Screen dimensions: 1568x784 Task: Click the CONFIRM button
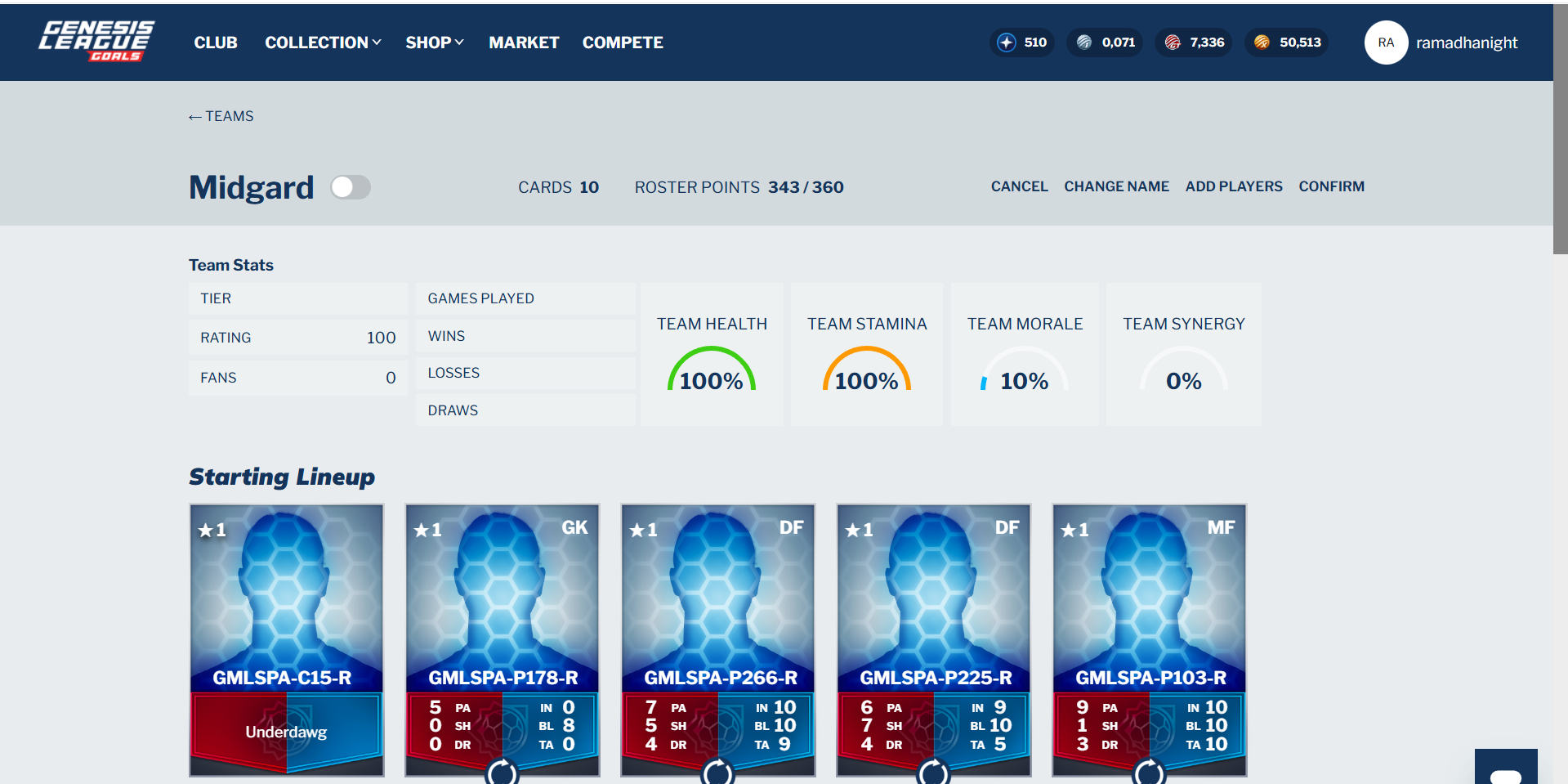pos(1331,186)
